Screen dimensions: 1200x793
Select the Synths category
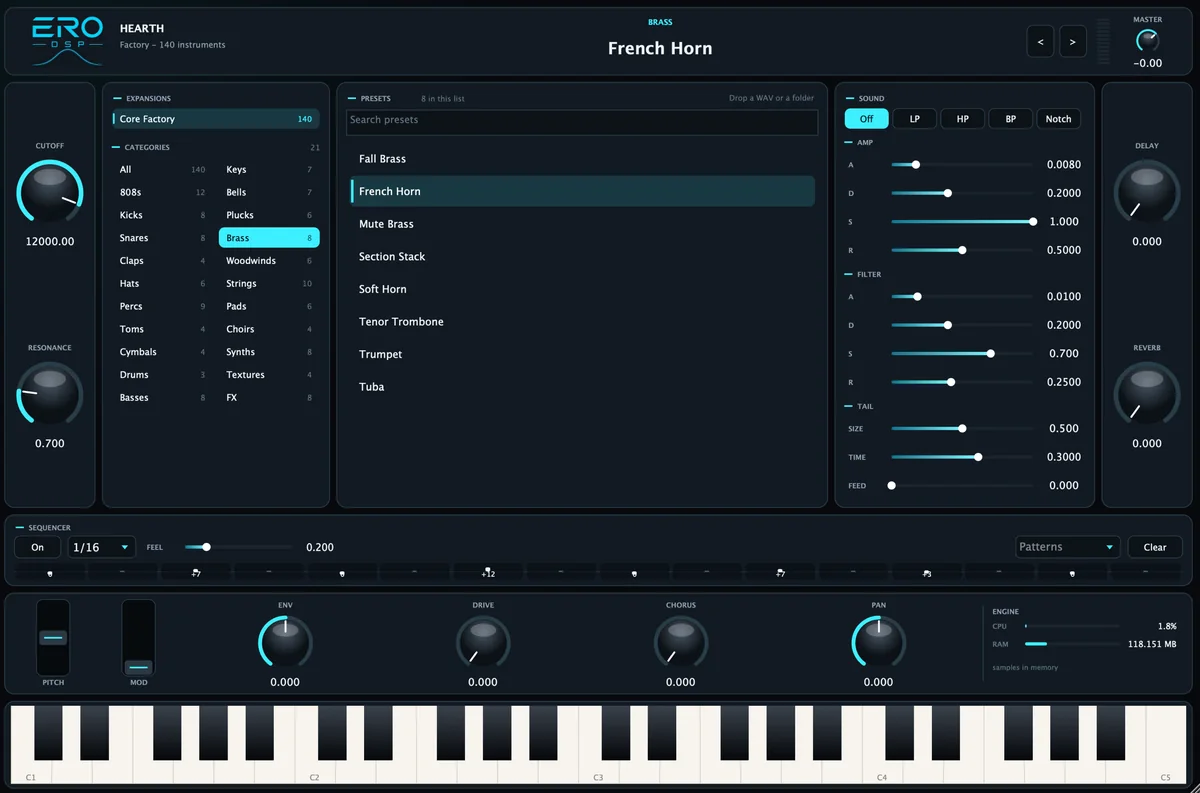coord(269,352)
